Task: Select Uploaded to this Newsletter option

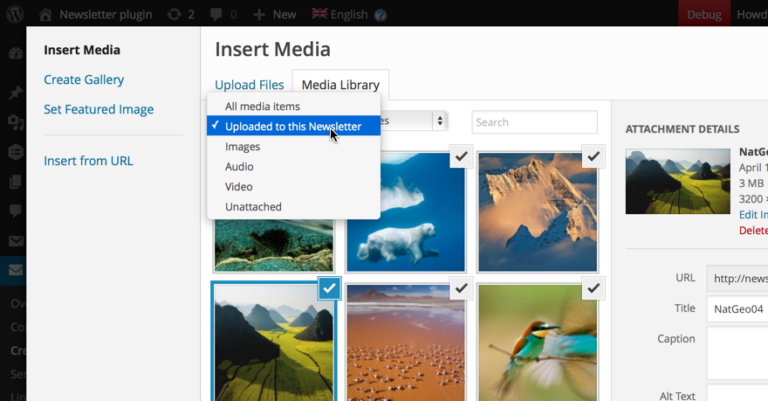Action: (x=294, y=126)
